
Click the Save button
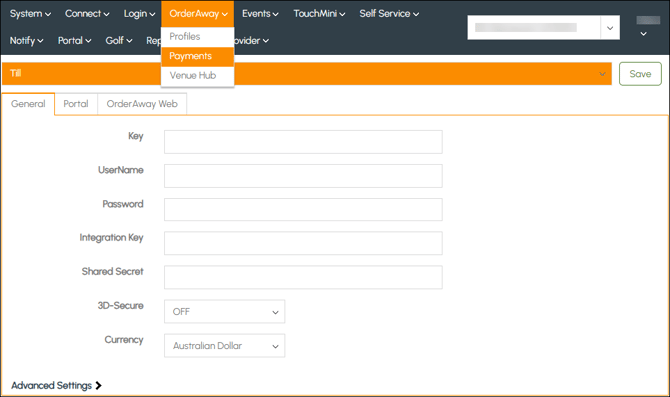[640, 74]
